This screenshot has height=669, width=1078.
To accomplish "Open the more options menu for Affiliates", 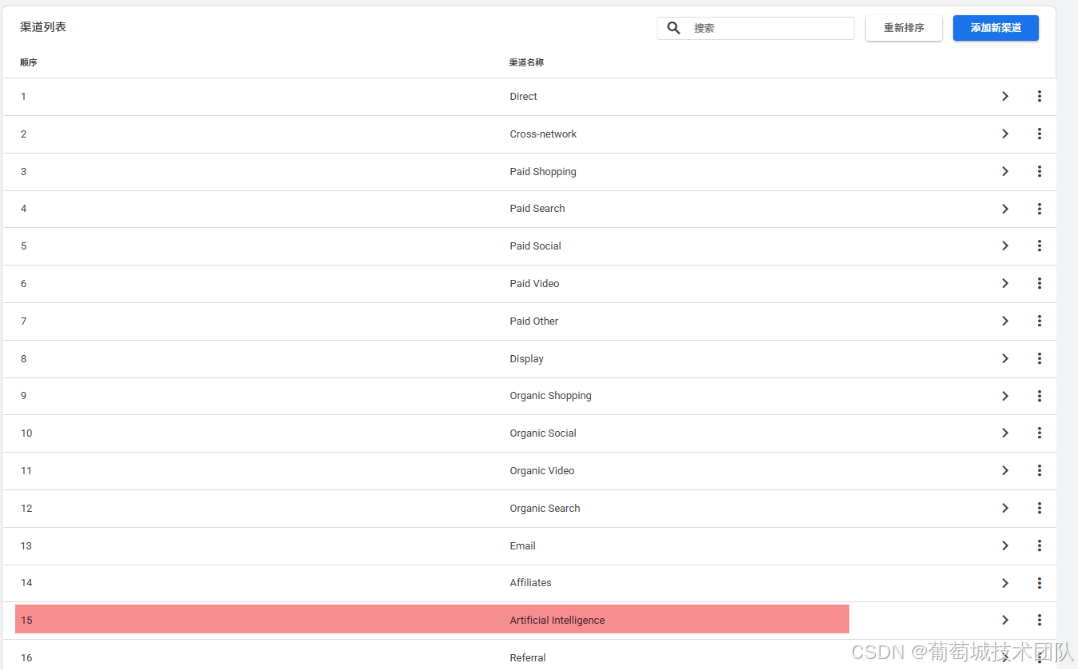I will [1039, 582].
